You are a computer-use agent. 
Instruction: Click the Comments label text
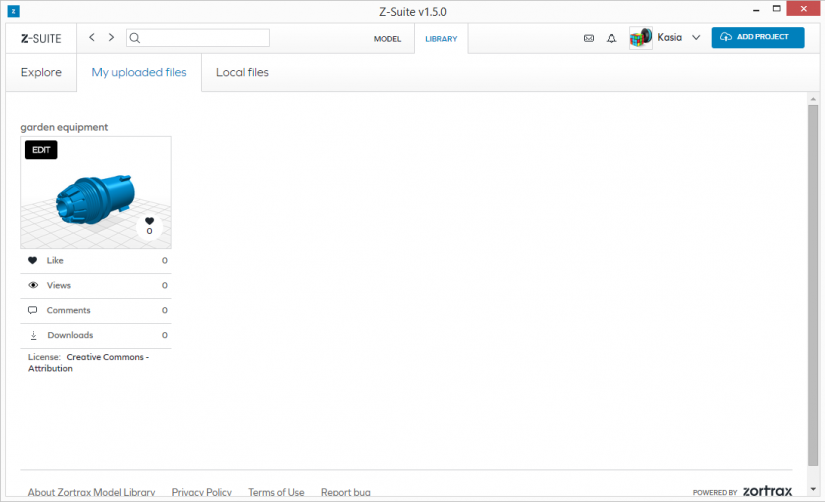point(68,310)
